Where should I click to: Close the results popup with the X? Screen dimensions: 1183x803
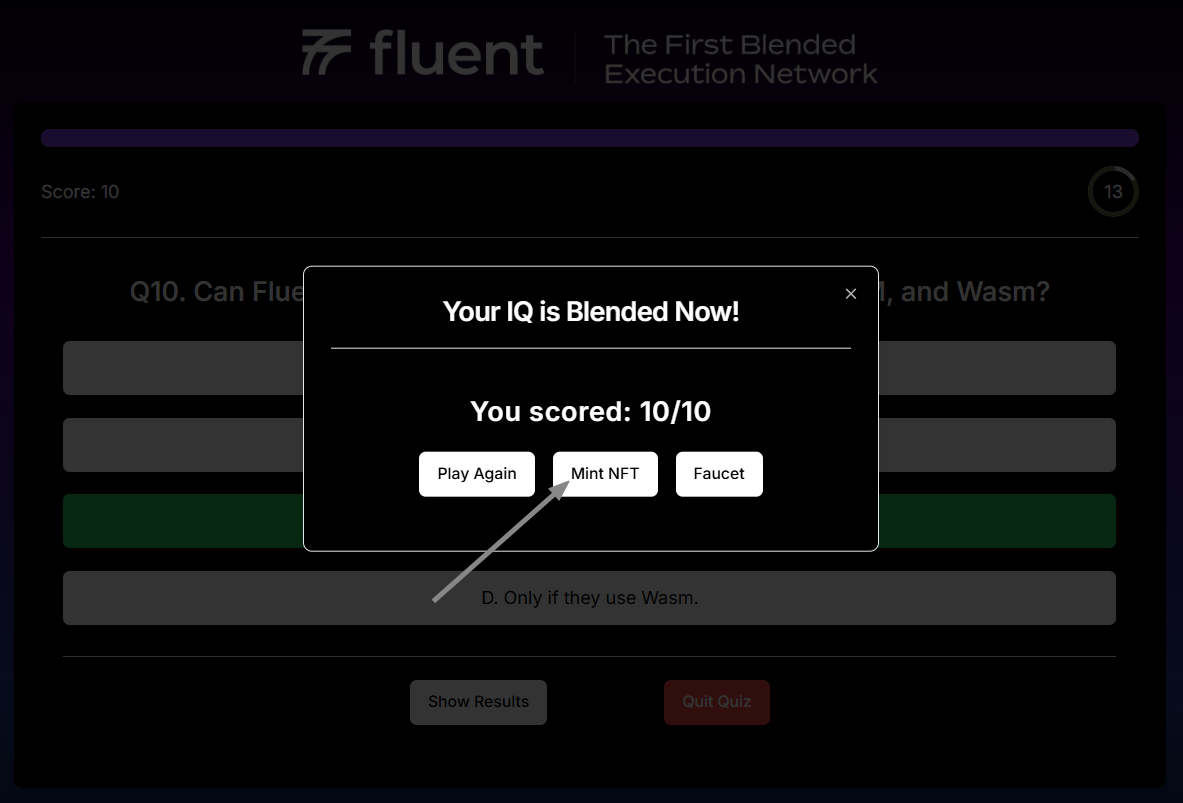coord(851,293)
